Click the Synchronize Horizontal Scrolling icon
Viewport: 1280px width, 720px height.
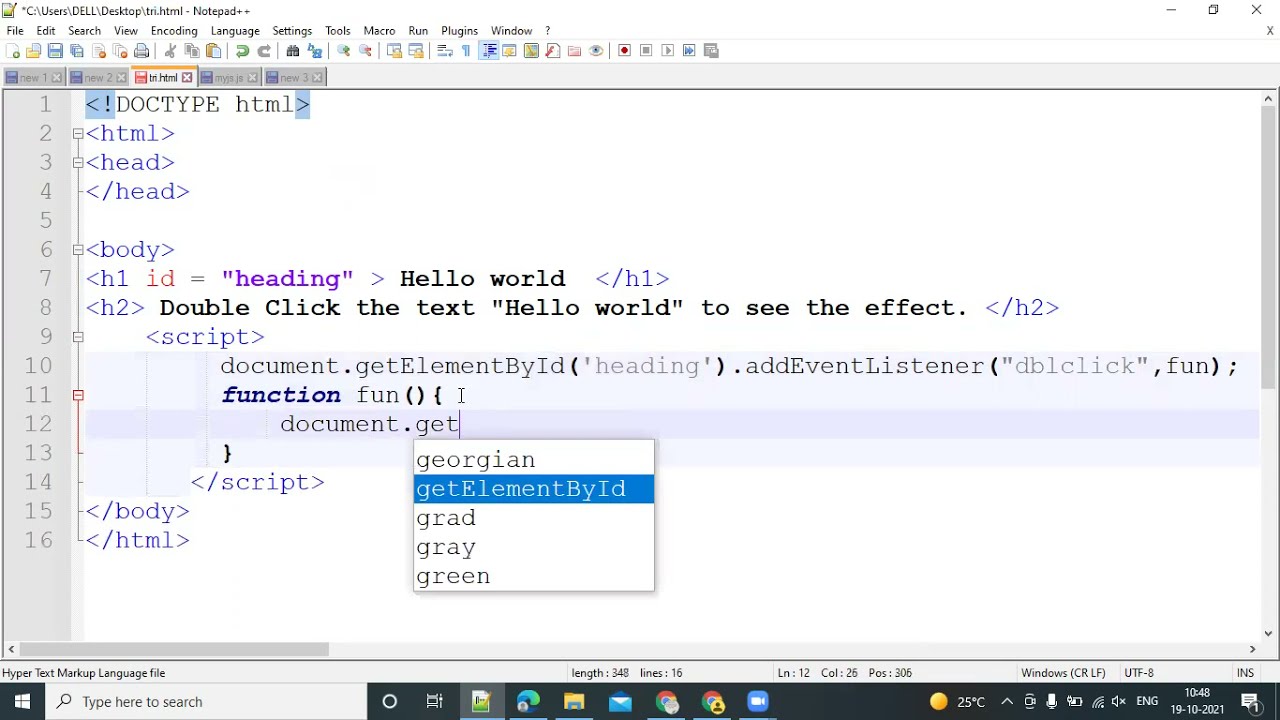[417, 51]
